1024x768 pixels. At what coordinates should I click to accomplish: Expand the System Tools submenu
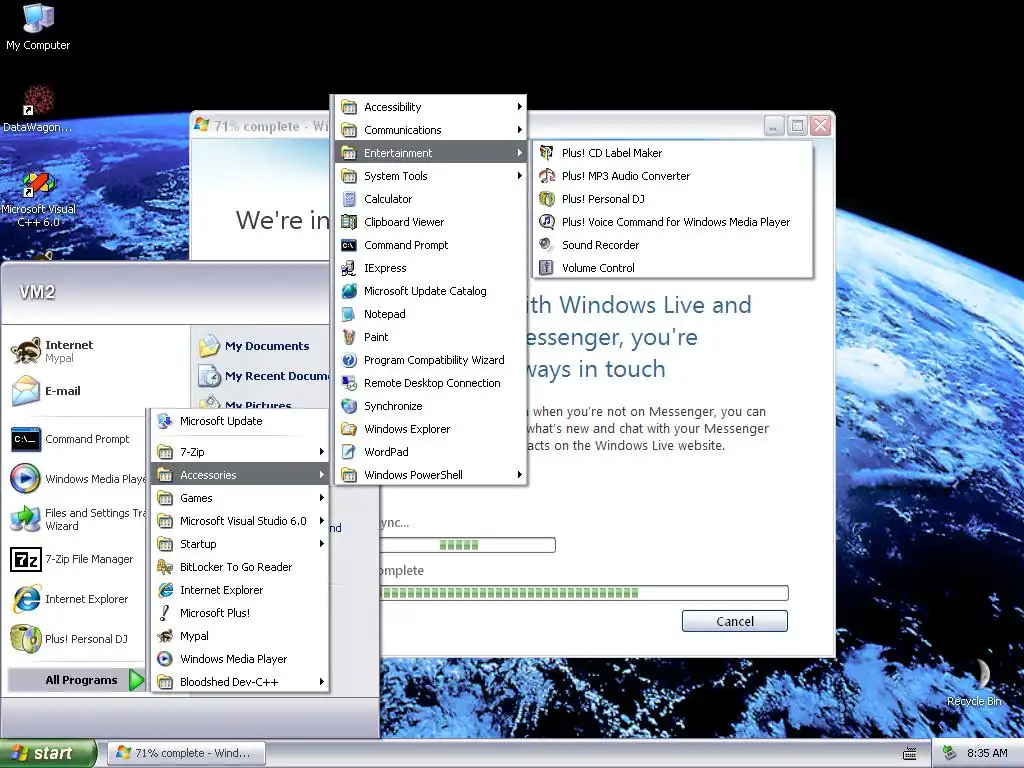[x=431, y=176]
